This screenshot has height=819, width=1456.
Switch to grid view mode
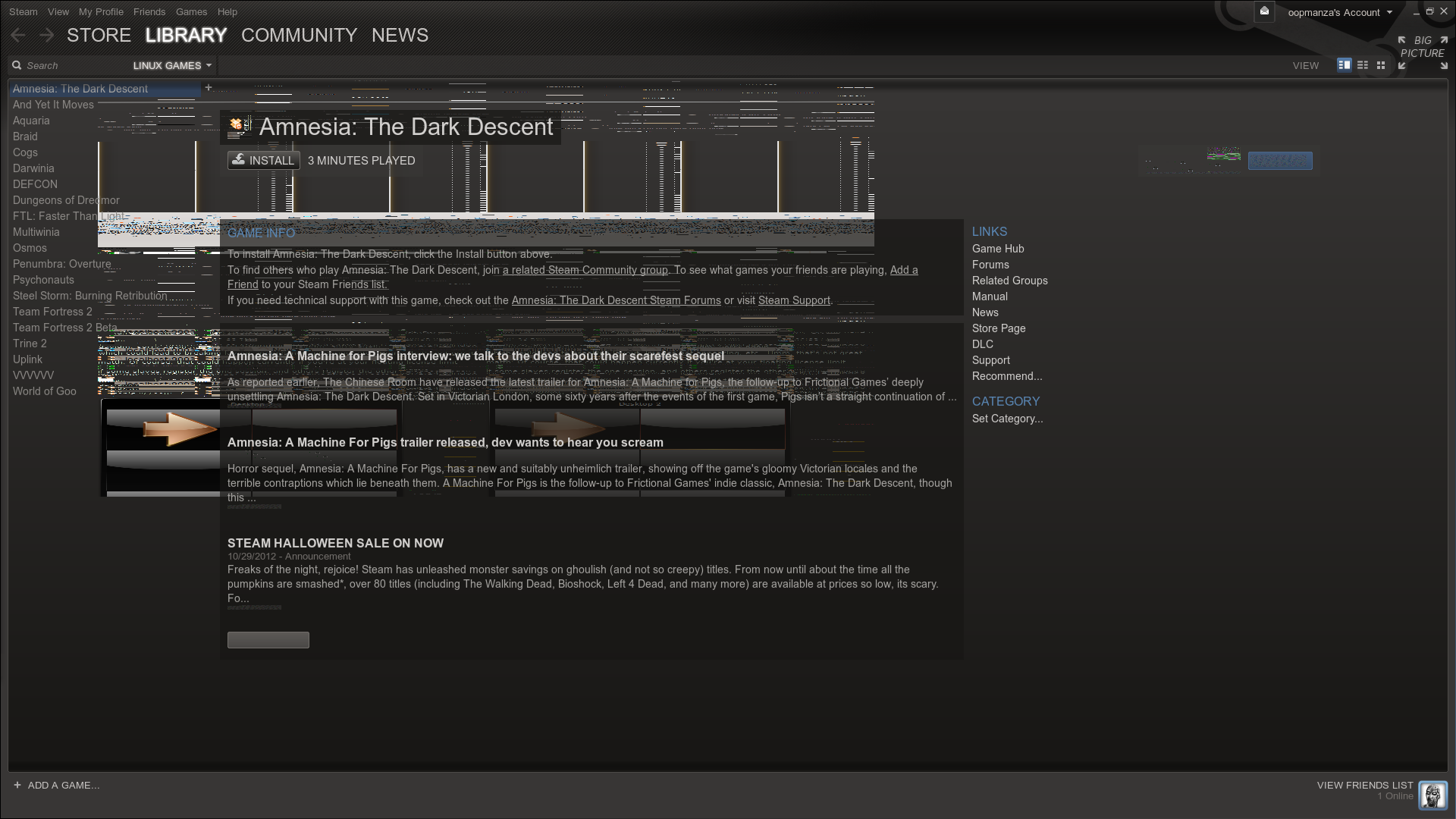point(1381,65)
